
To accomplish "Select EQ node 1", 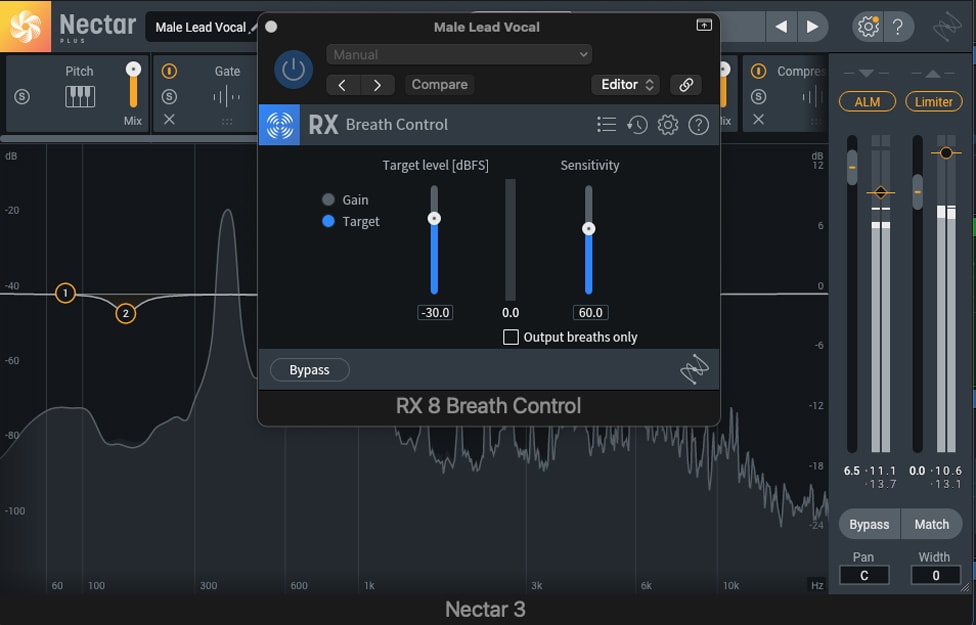I will click(x=65, y=293).
